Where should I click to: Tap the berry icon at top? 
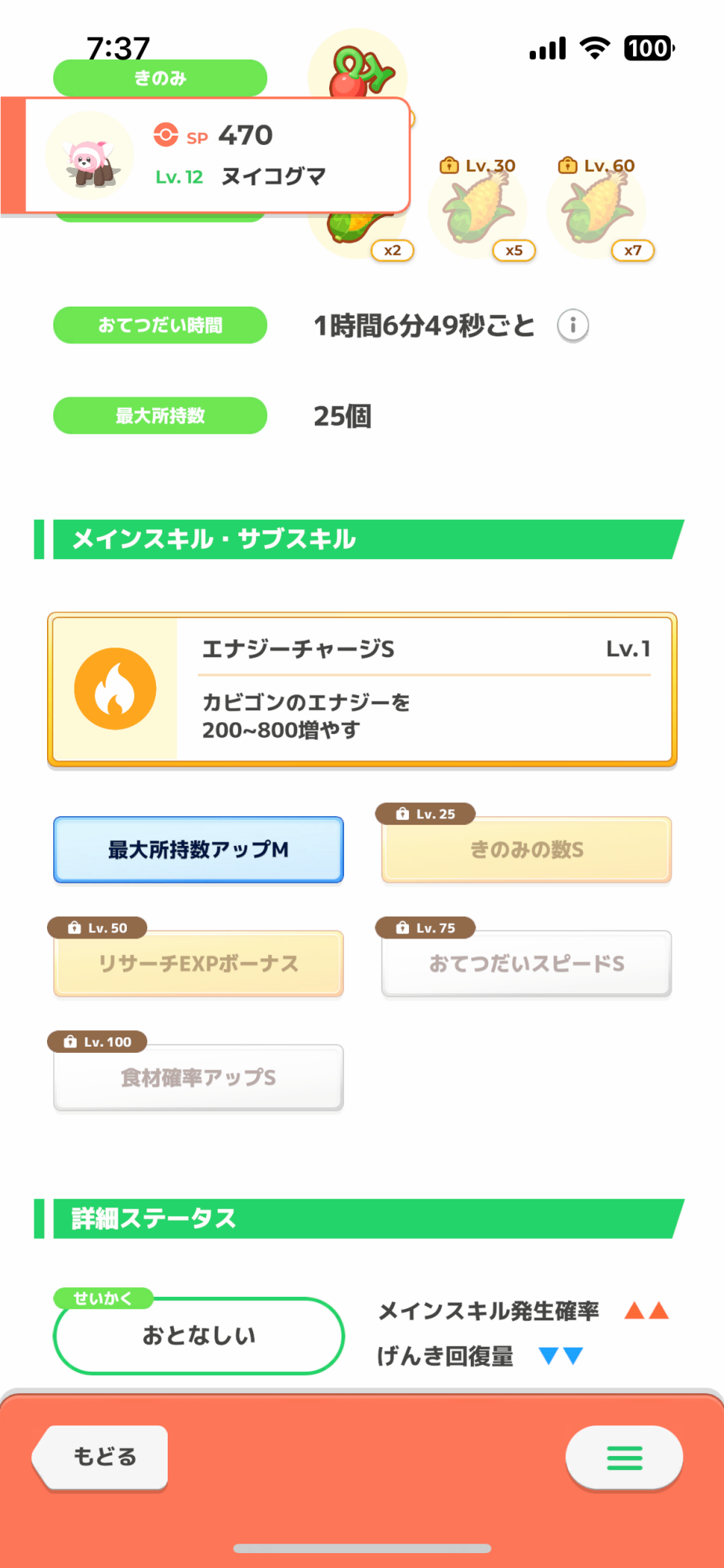click(358, 69)
